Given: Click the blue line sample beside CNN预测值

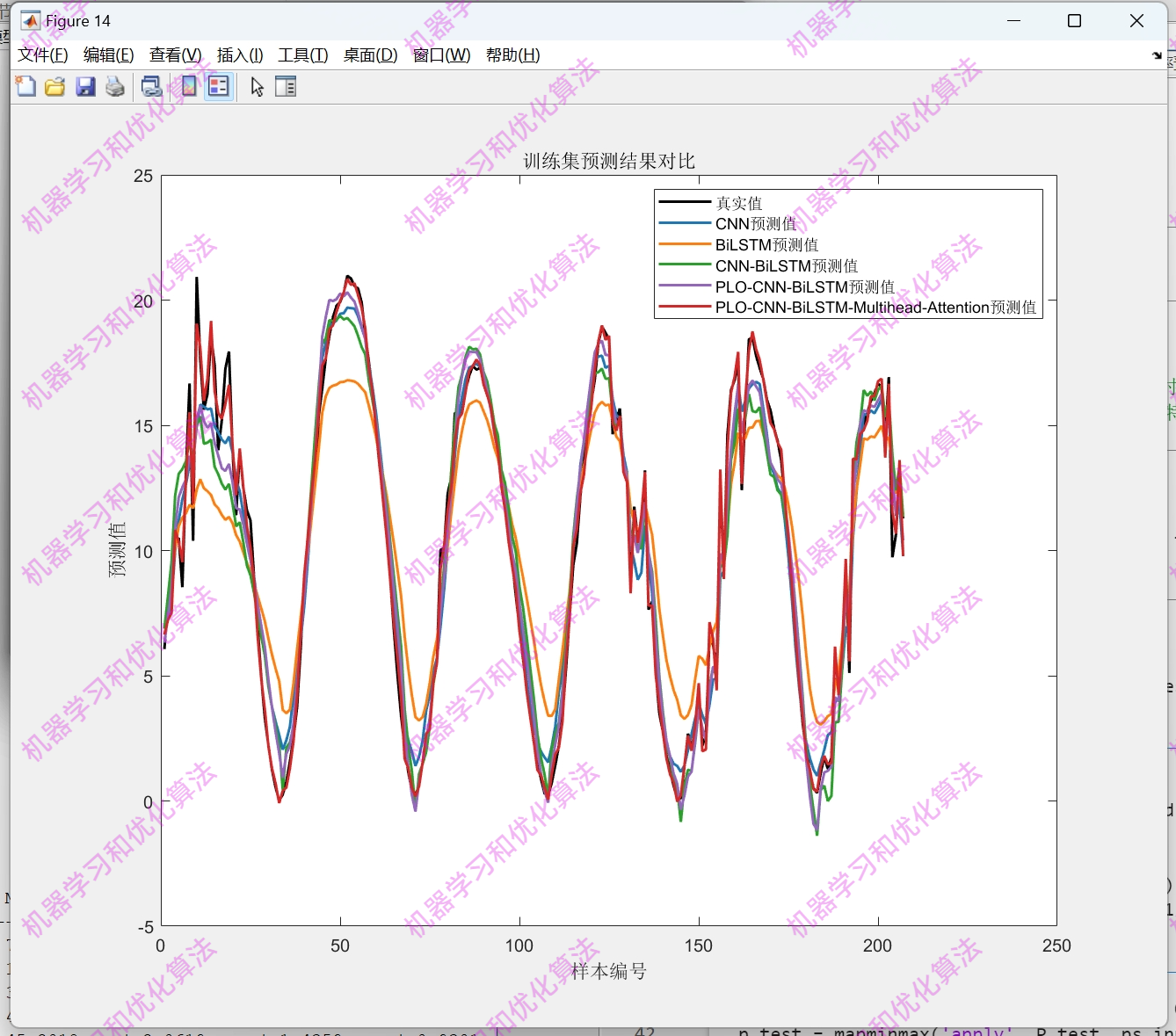Looking at the screenshot, I should (685, 223).
